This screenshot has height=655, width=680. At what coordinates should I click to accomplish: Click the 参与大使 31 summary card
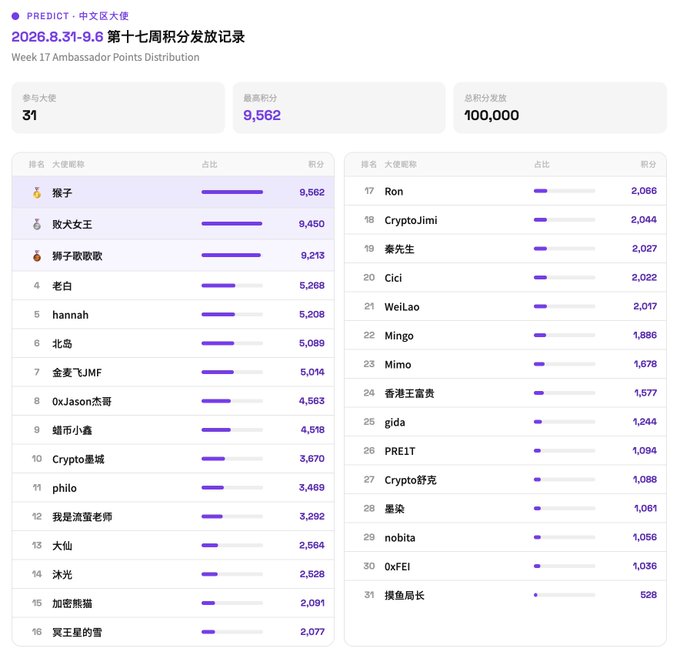click(118, 108)
